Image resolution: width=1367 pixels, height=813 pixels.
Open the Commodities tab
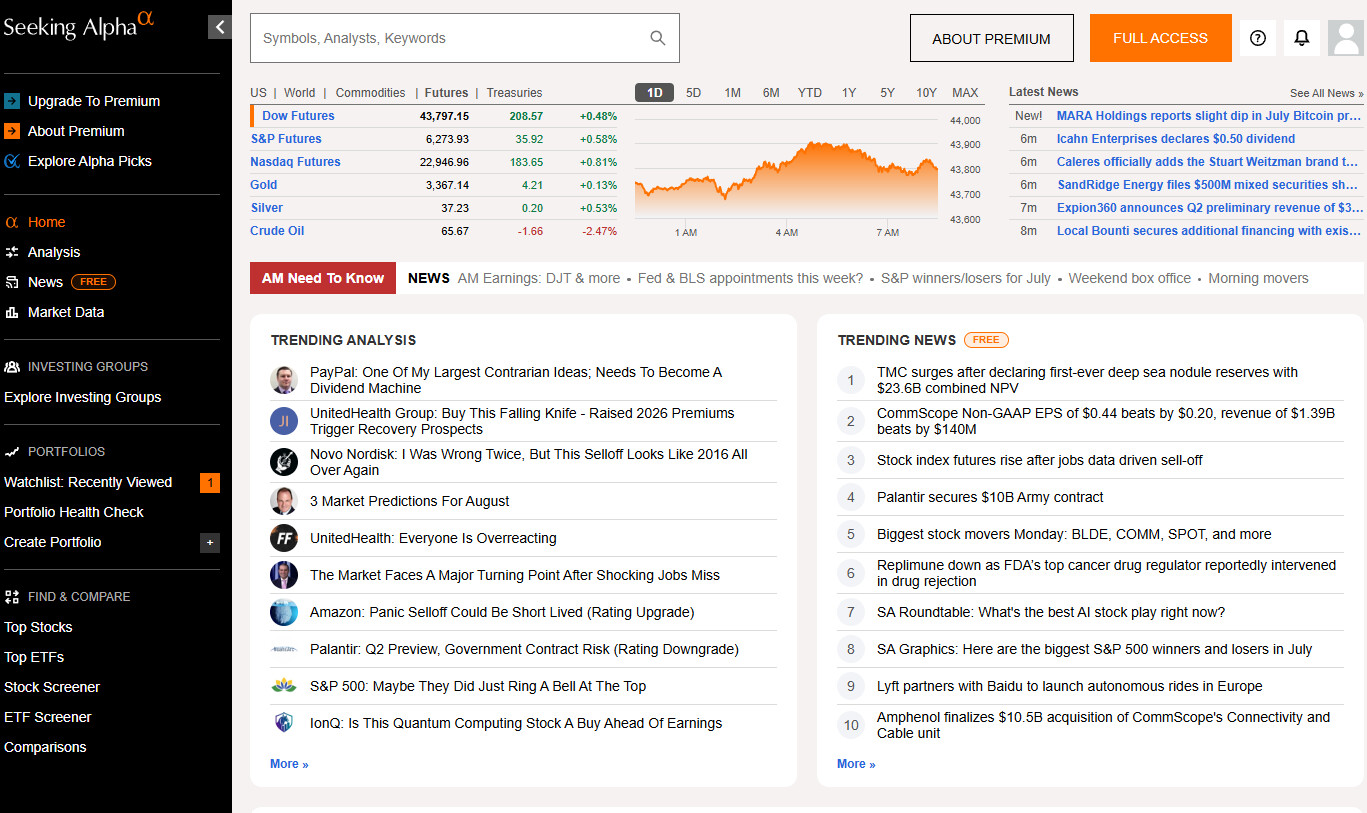(370, 93)
